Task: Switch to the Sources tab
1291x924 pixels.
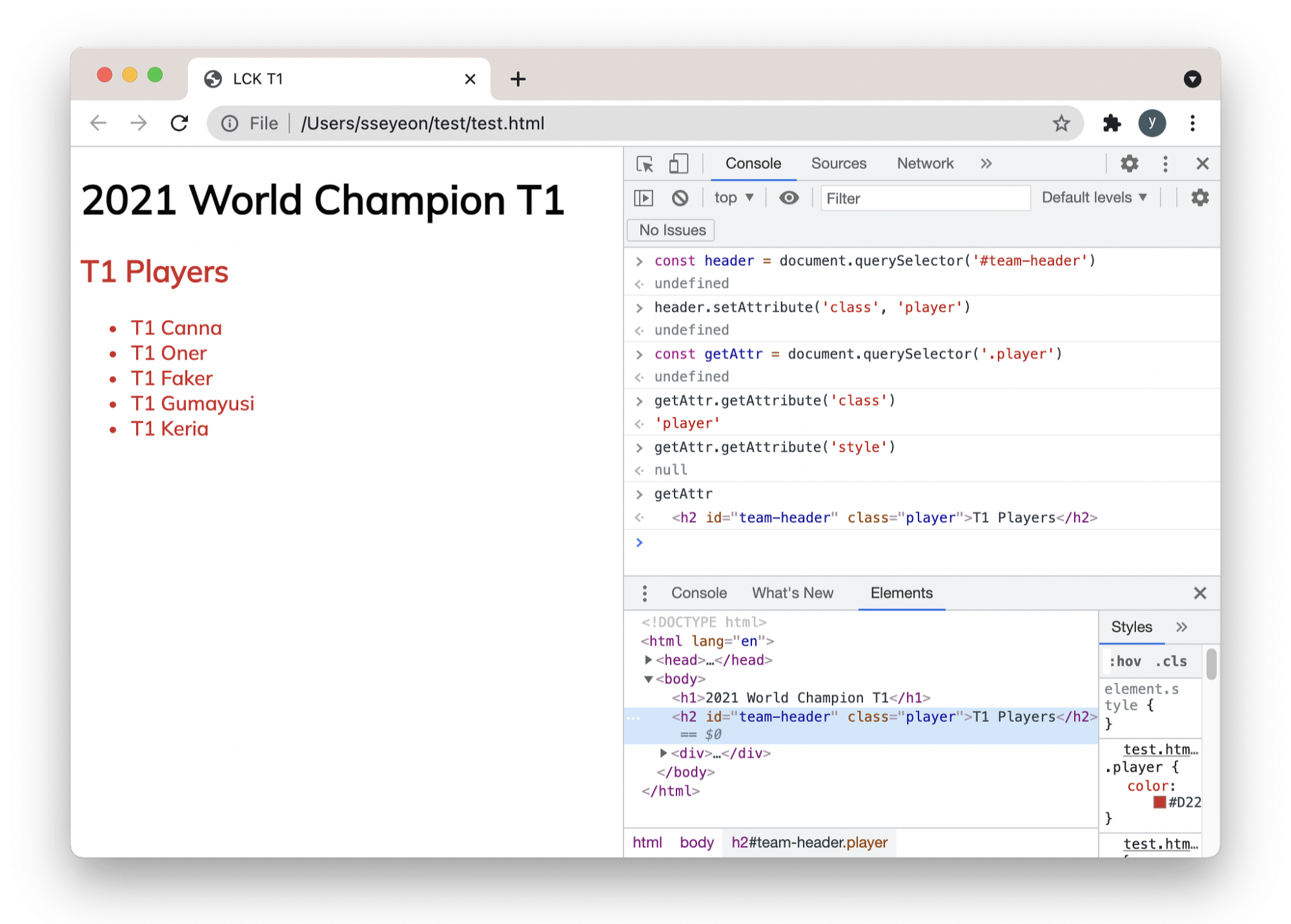Action: click(839, 164)
